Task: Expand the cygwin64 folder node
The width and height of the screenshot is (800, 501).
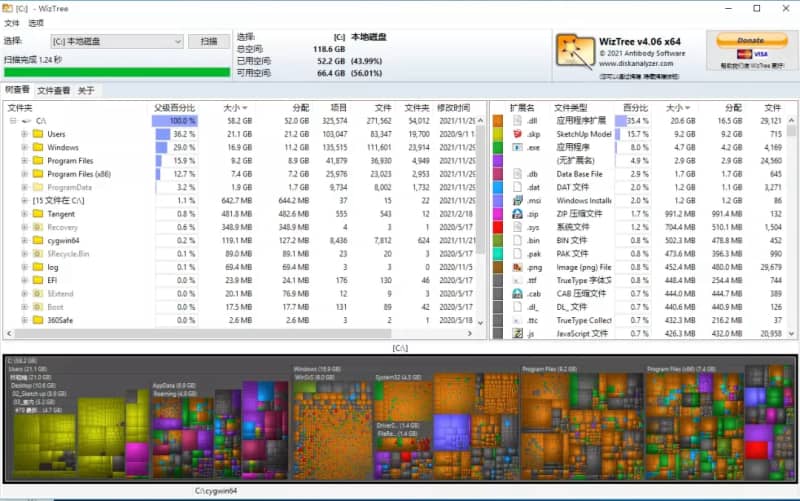Action: tap(24, 240)
